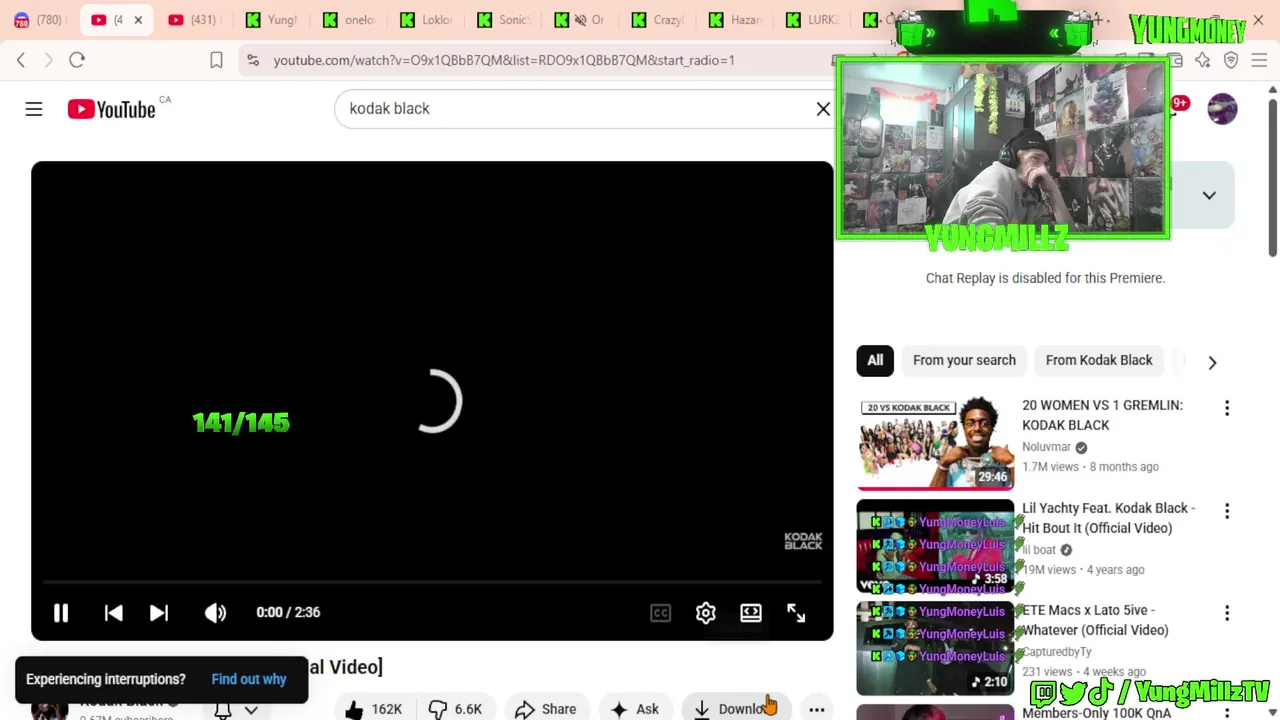This screenshot has width=1280, height=720.
Task: Show more filter chips arrow
Action: pos(1212,362)
